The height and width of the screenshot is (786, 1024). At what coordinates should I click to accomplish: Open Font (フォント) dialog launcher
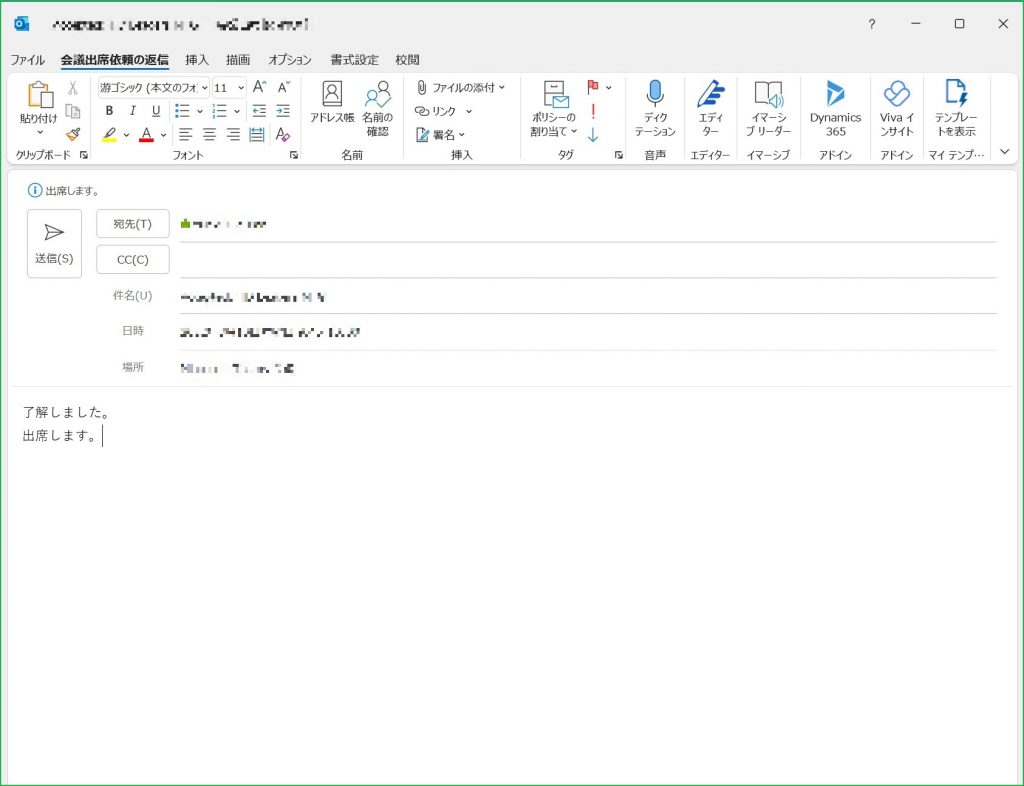point(294,155)
